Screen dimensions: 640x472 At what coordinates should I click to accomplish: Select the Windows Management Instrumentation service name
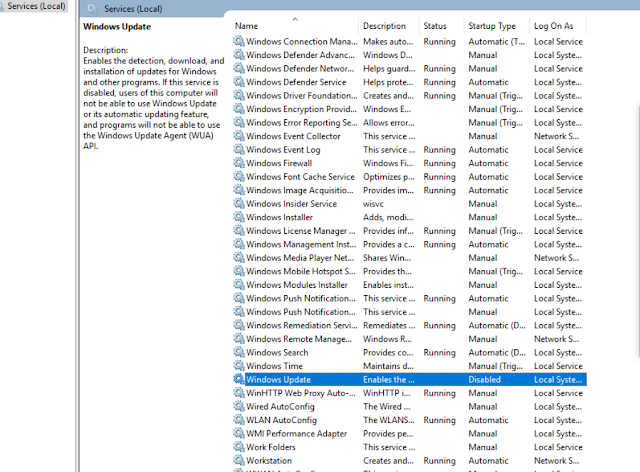301,244
